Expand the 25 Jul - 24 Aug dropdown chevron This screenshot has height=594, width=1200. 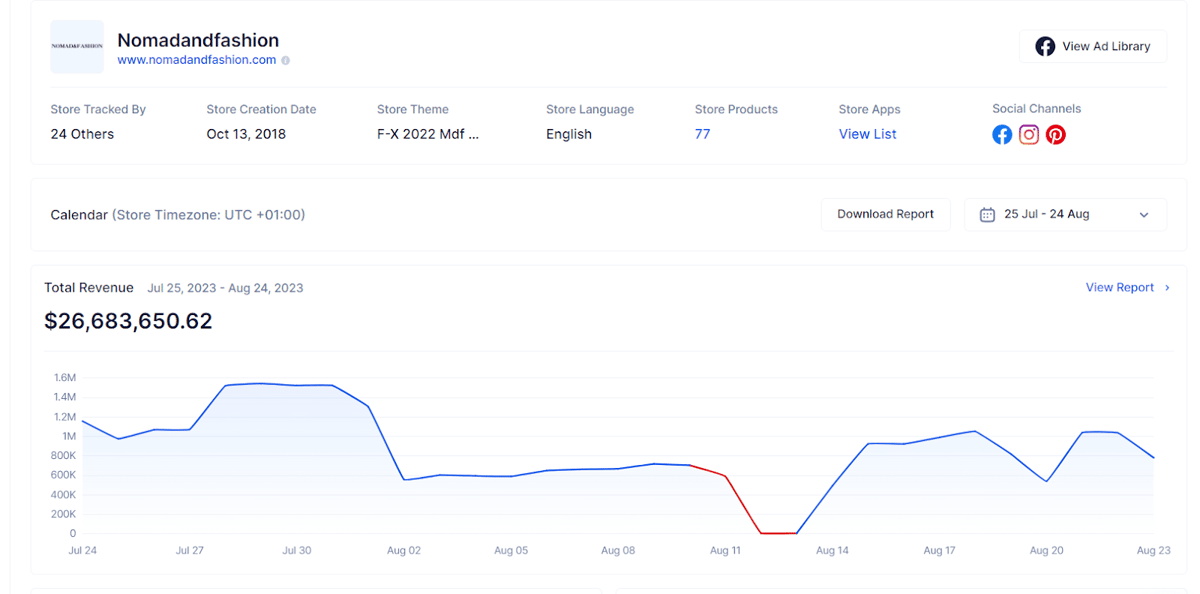coord(1144,215)
